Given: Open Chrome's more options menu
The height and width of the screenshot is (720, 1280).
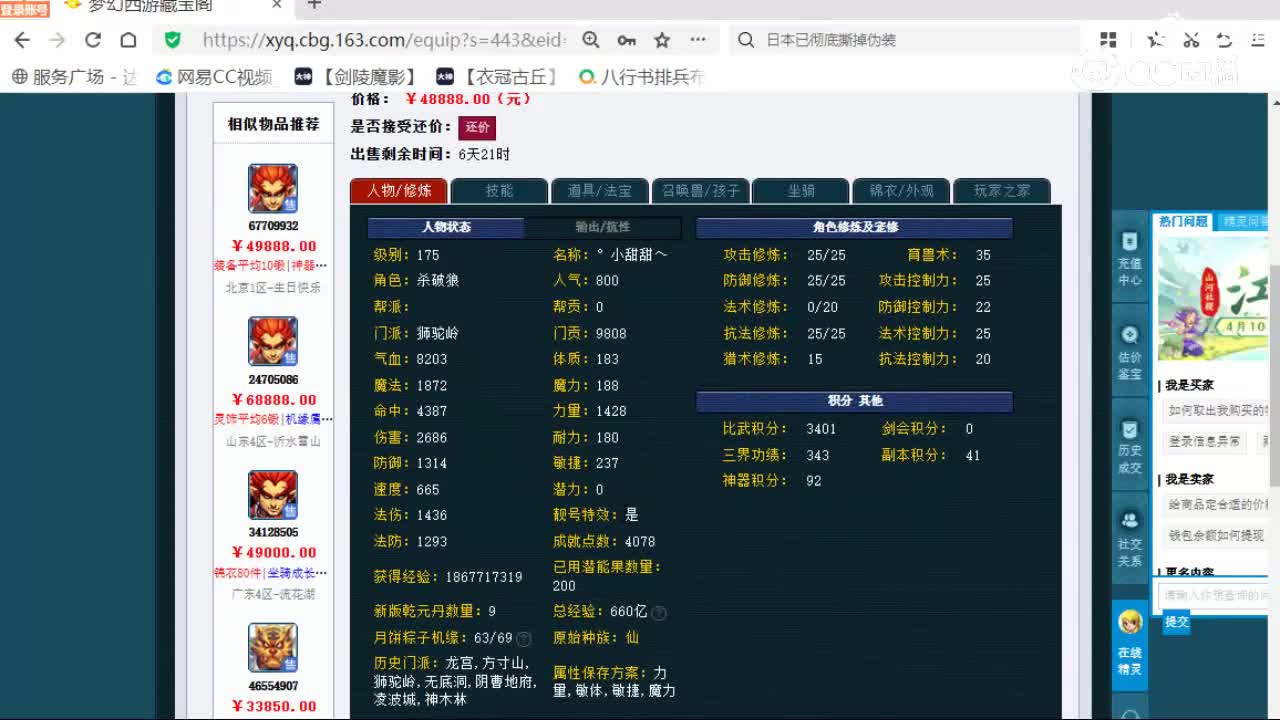Looking at the screenshot, I should [x=699, y=41].
